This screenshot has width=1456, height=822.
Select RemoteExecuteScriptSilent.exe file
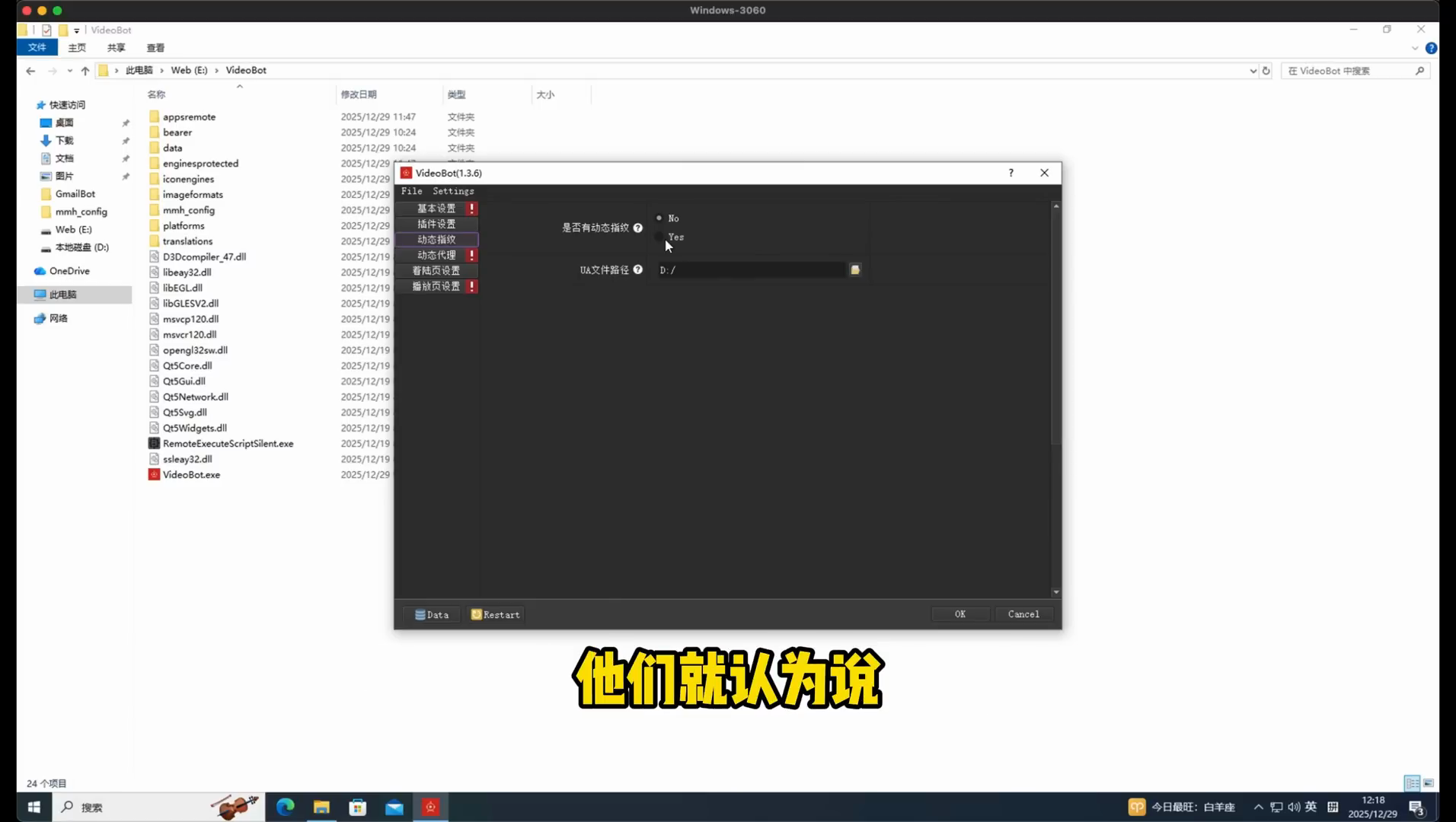tap(228, 443)
